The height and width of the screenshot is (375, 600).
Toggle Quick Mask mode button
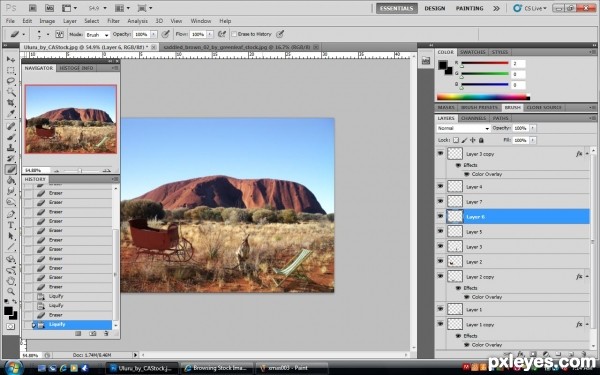click(11, 326)
